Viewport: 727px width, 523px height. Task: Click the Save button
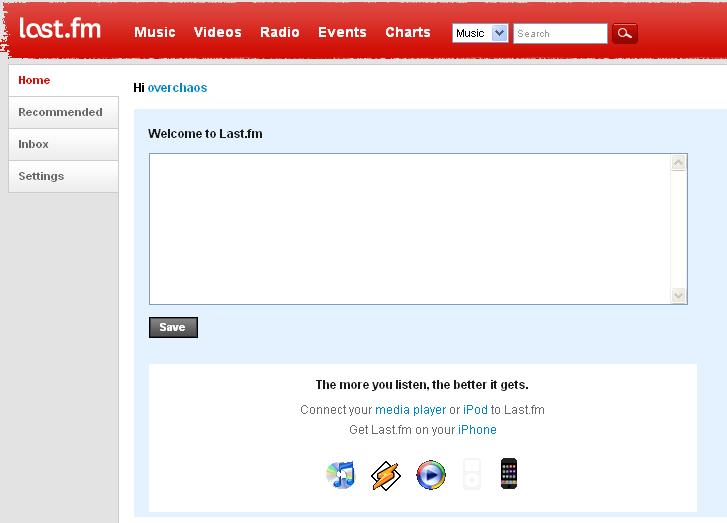tap(173, 327)
